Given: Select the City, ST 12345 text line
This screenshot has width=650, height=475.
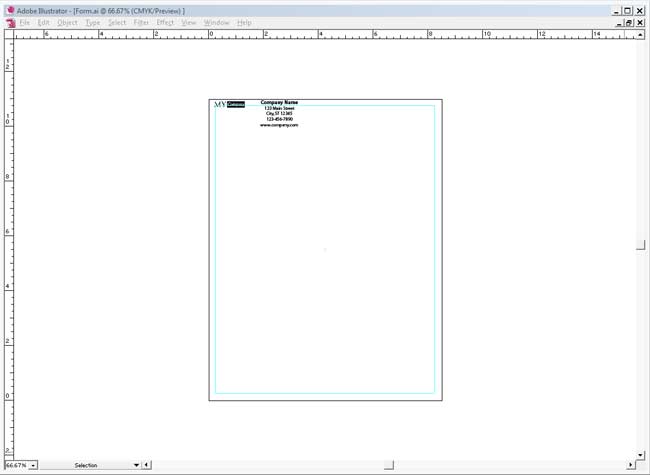Looking at the screenshot, I should point(279,114).
